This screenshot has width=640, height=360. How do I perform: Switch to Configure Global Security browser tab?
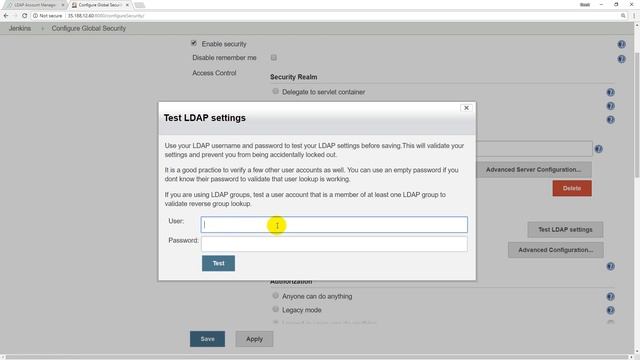click(100, 5)
